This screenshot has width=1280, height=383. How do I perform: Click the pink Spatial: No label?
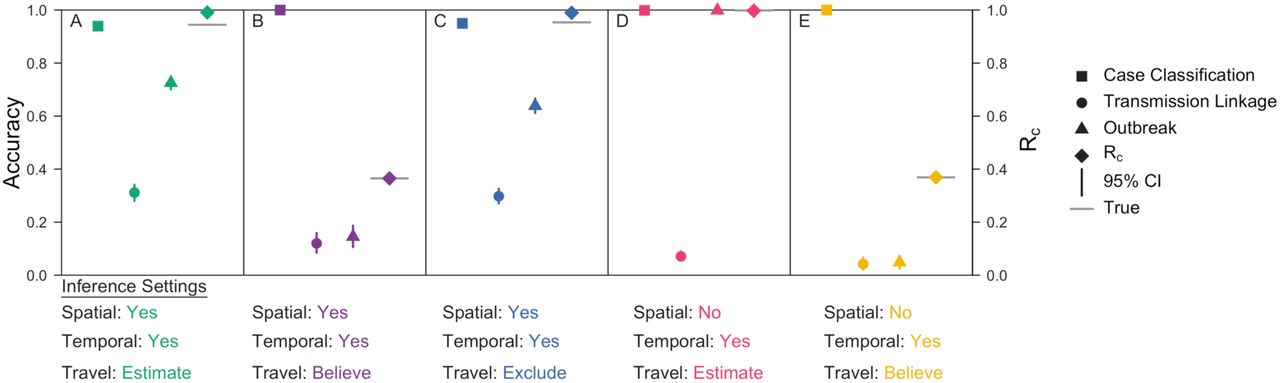coord(677,312)
